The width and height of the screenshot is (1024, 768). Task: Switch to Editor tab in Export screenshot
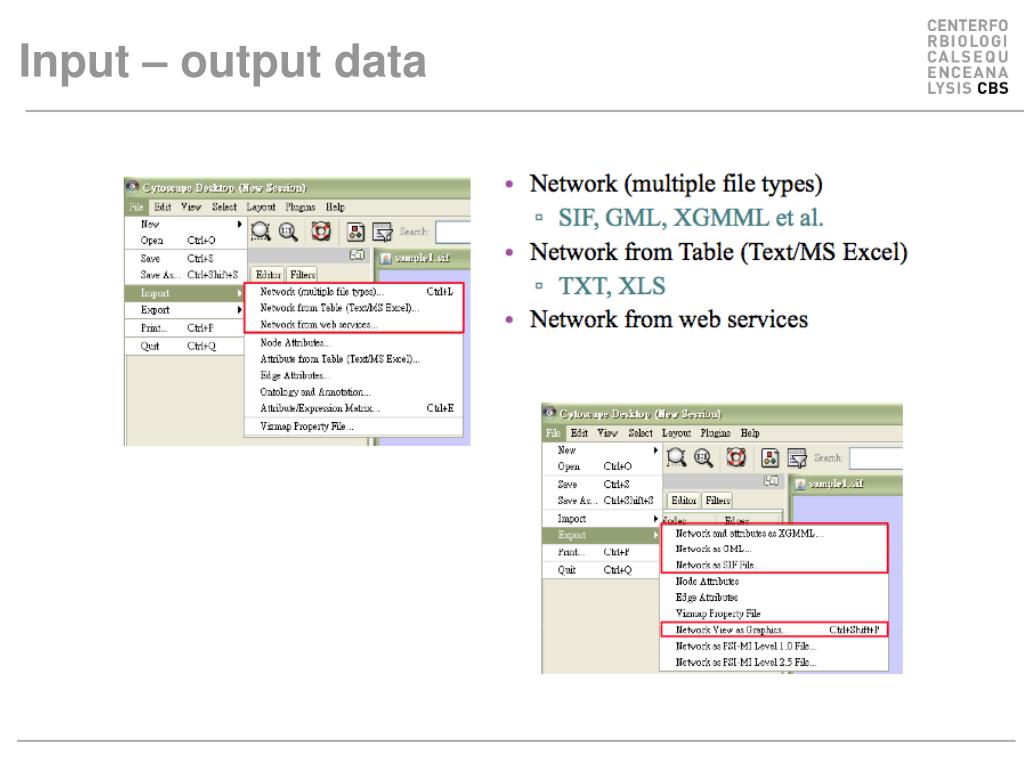(x=684, y=500)
